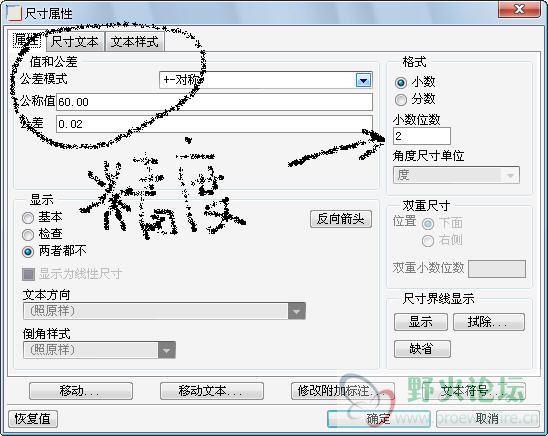Viewport: 548px width, 436px height.
Task: Click the 恢复值 button
Action: tap(33, 419)
